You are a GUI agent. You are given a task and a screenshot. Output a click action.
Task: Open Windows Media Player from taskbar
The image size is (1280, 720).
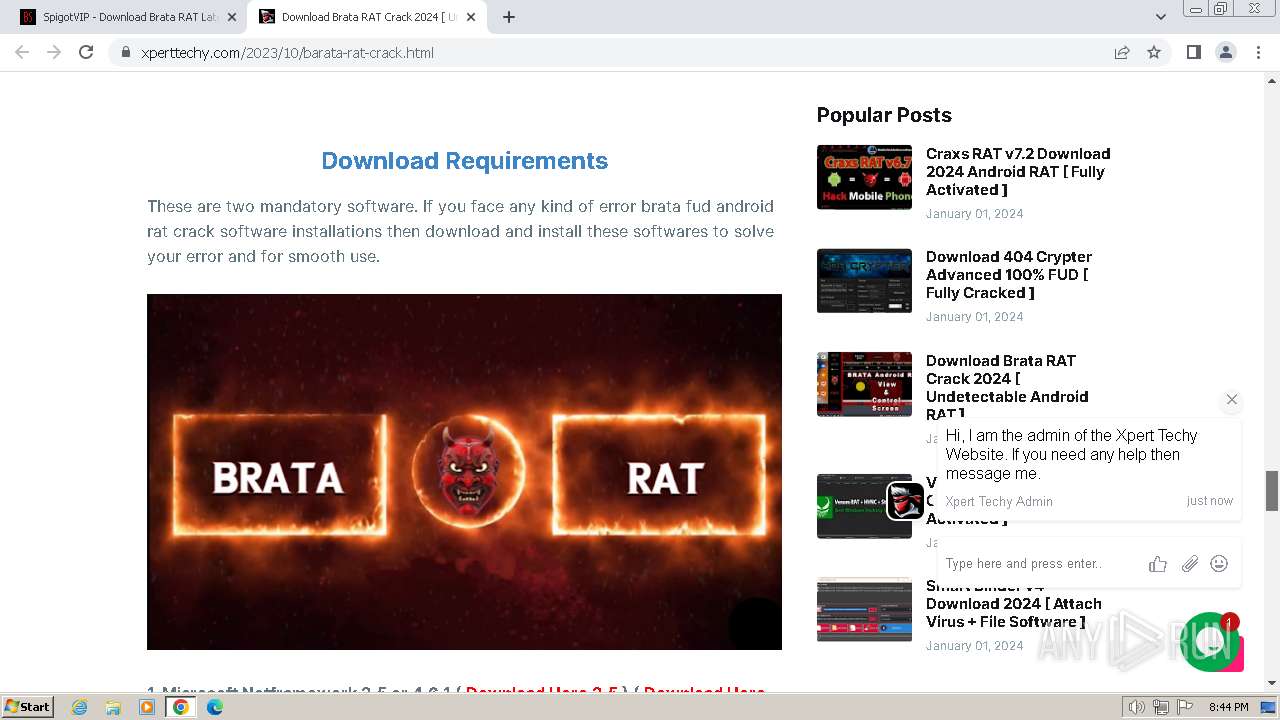pos(147,707)
